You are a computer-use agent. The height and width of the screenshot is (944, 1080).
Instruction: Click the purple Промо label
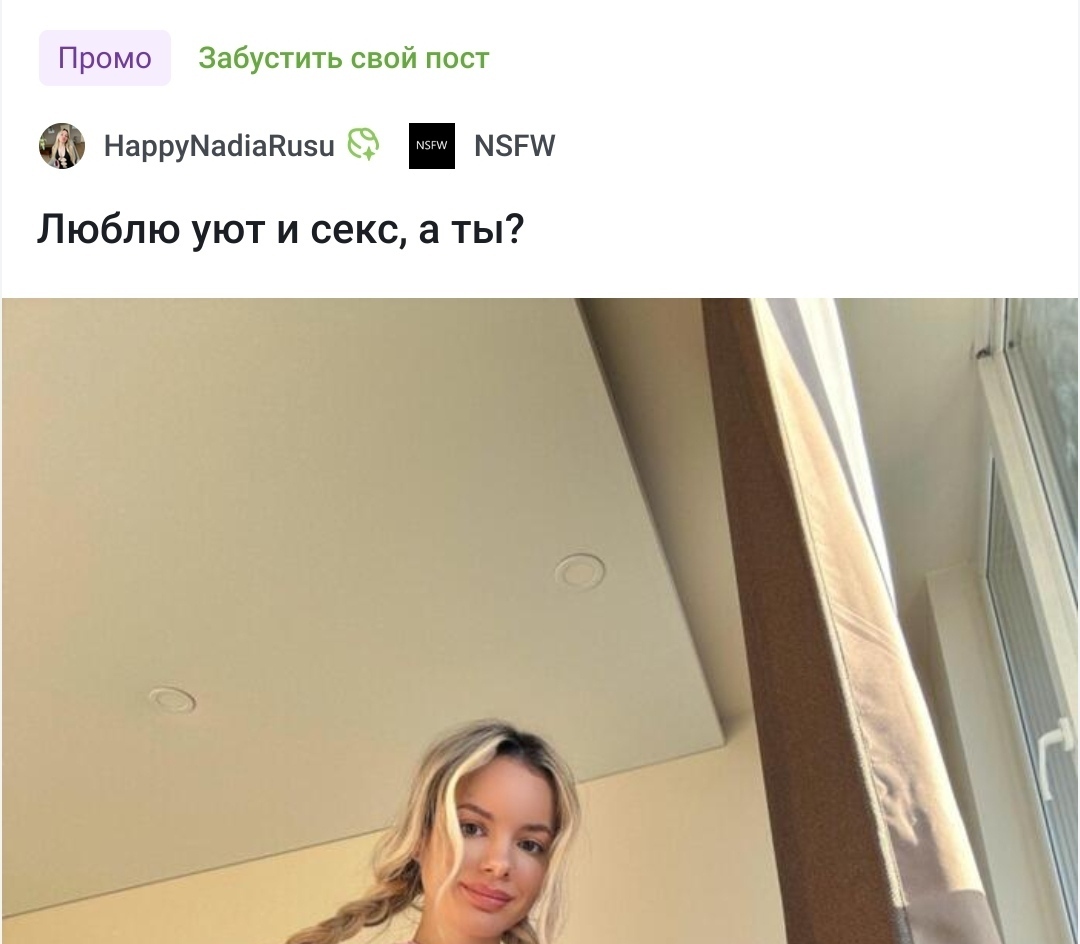pos(105,58)
